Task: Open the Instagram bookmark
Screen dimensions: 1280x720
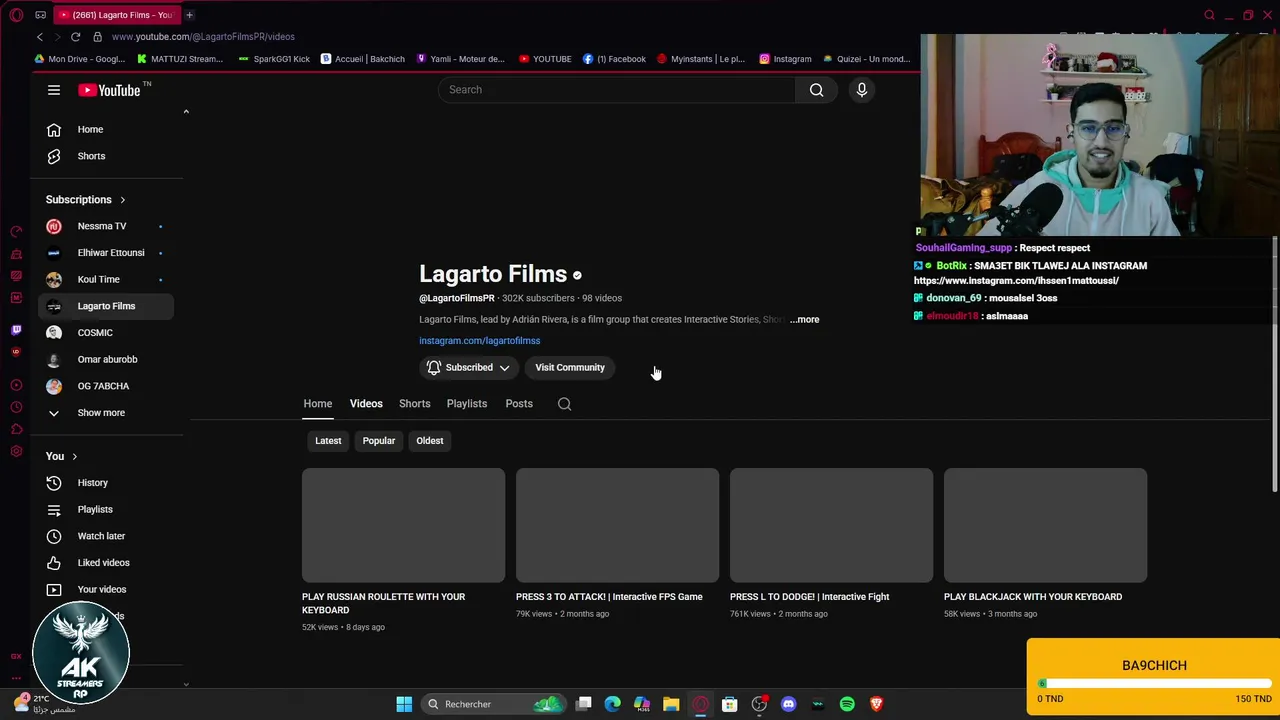Action: click(785, 59)
